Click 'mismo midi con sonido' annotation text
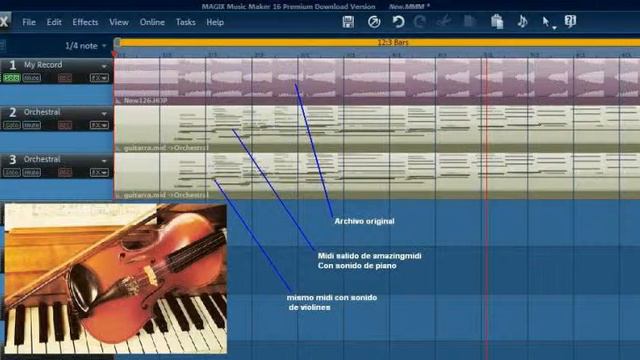640x360 pixels. click(x=332, y=298)
